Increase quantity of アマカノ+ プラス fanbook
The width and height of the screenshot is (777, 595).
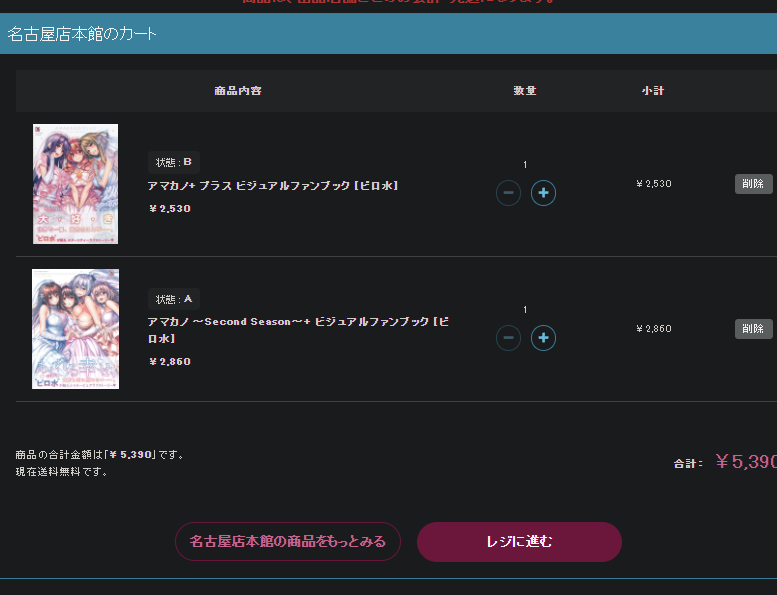point(543,193)
